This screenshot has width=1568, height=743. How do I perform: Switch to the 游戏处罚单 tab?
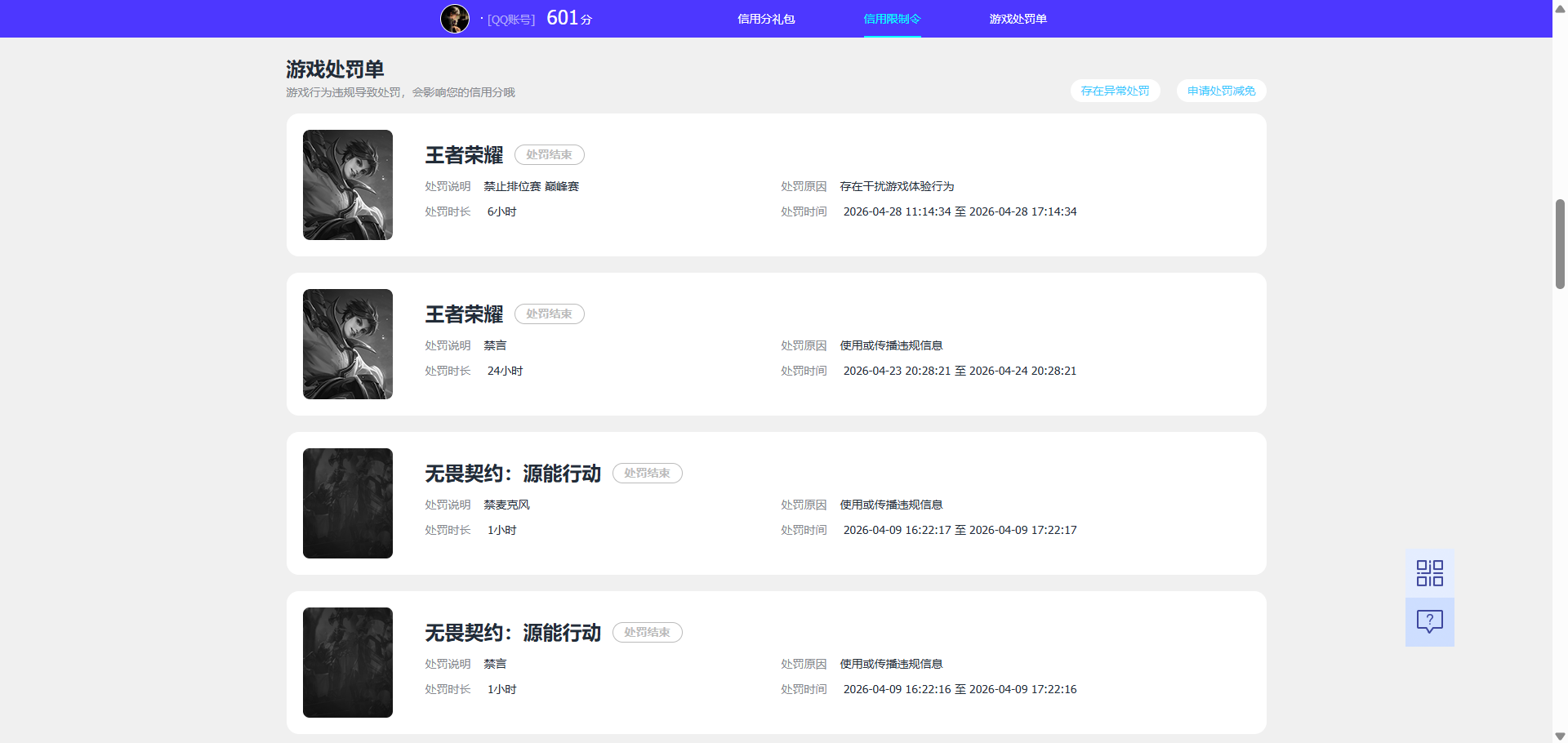coord(1018,19)
